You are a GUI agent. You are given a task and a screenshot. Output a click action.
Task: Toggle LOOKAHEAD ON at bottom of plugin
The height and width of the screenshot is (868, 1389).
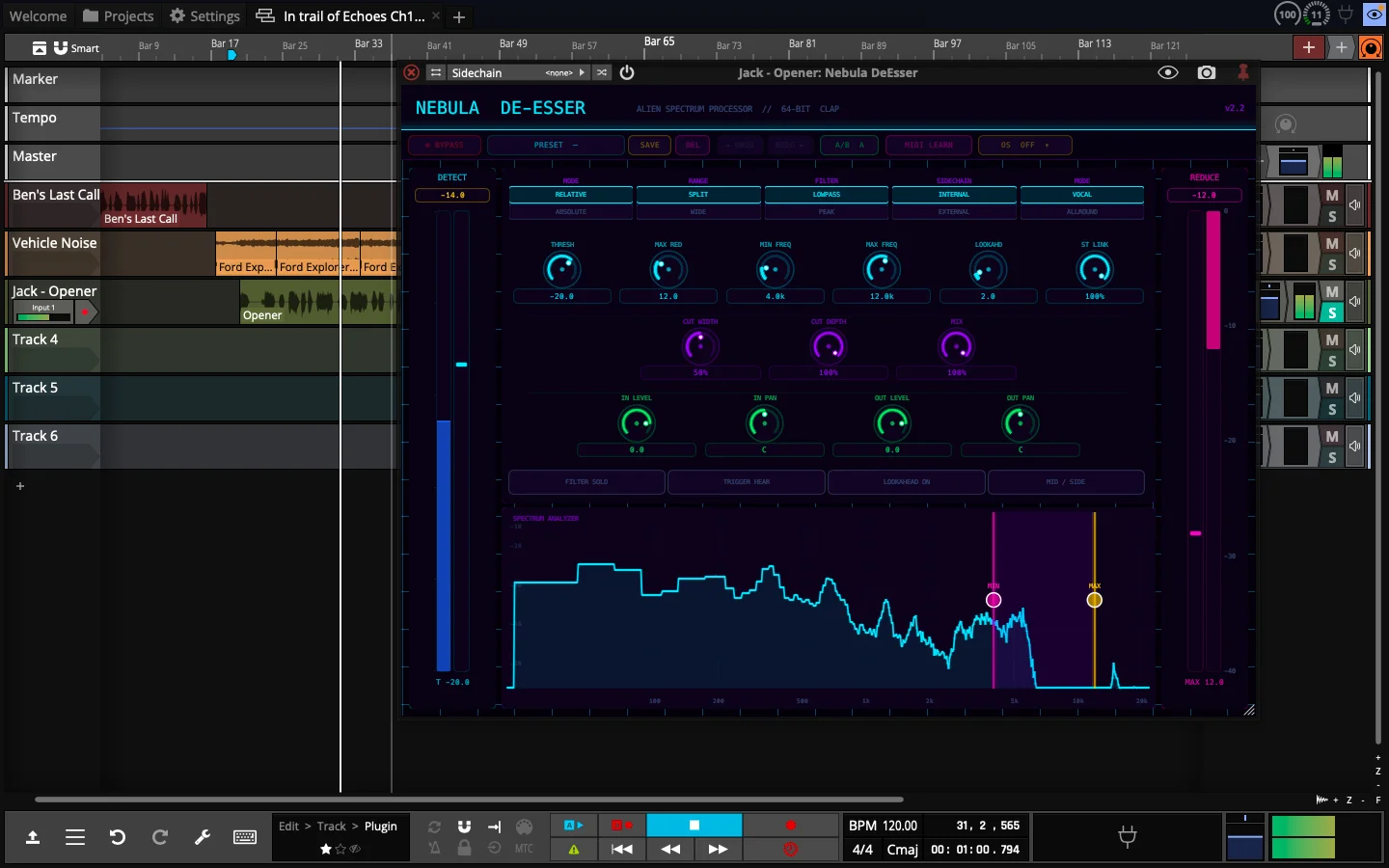click(x=906, y=482)
